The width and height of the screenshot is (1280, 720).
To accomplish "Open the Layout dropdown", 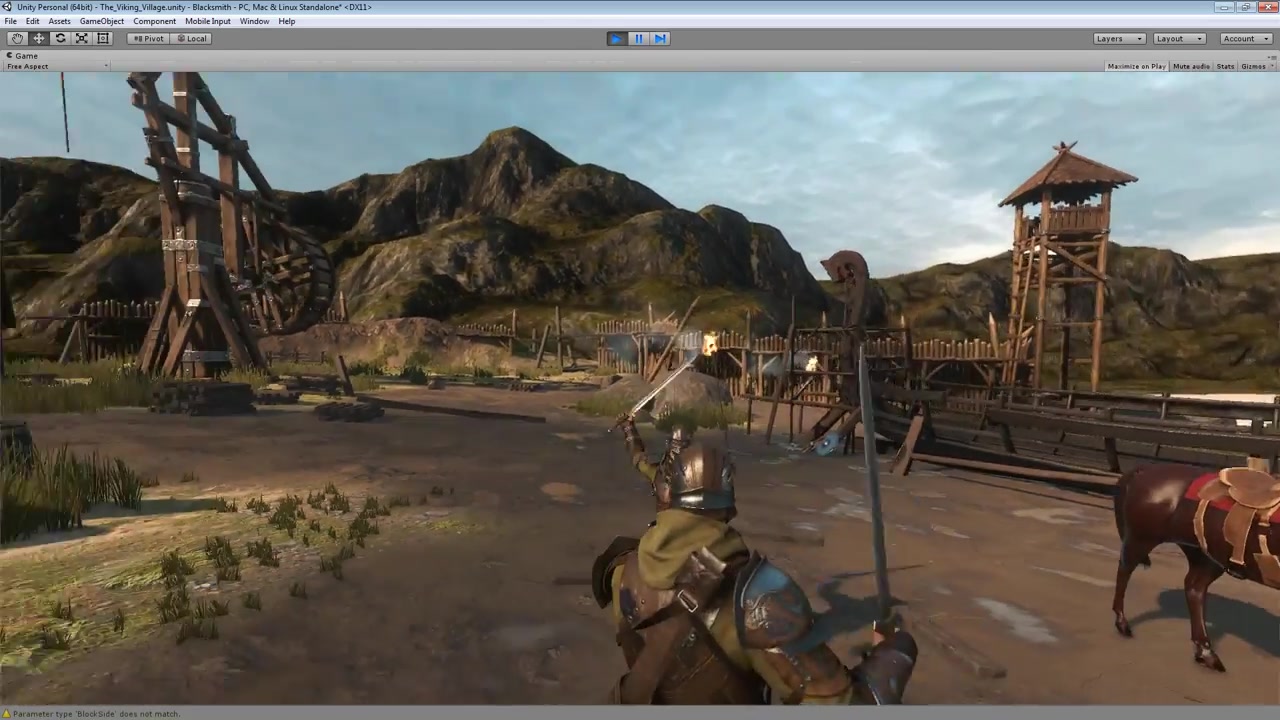I will (x=1178, y=38).
